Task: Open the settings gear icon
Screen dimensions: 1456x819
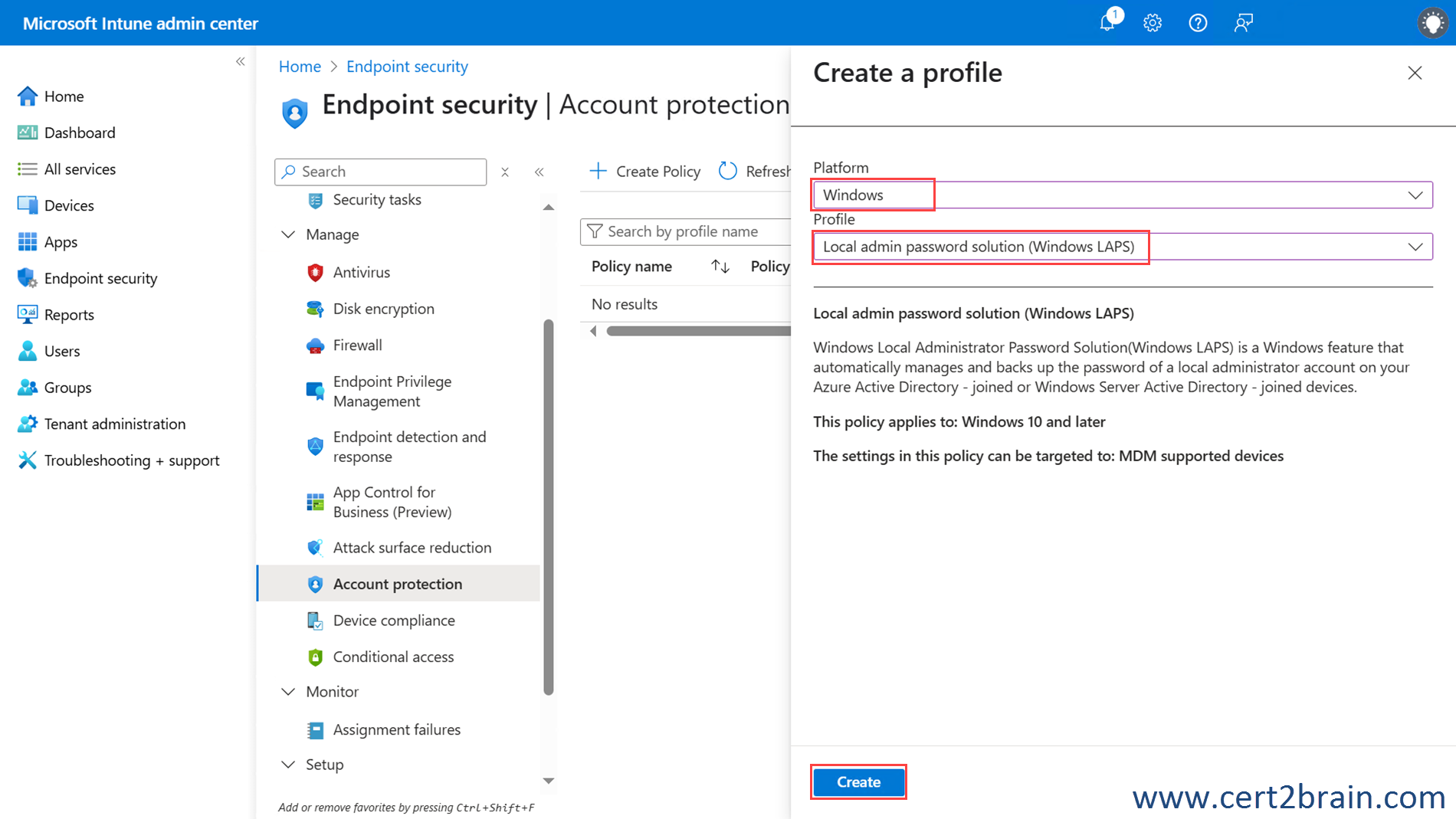Action: 1153,23
